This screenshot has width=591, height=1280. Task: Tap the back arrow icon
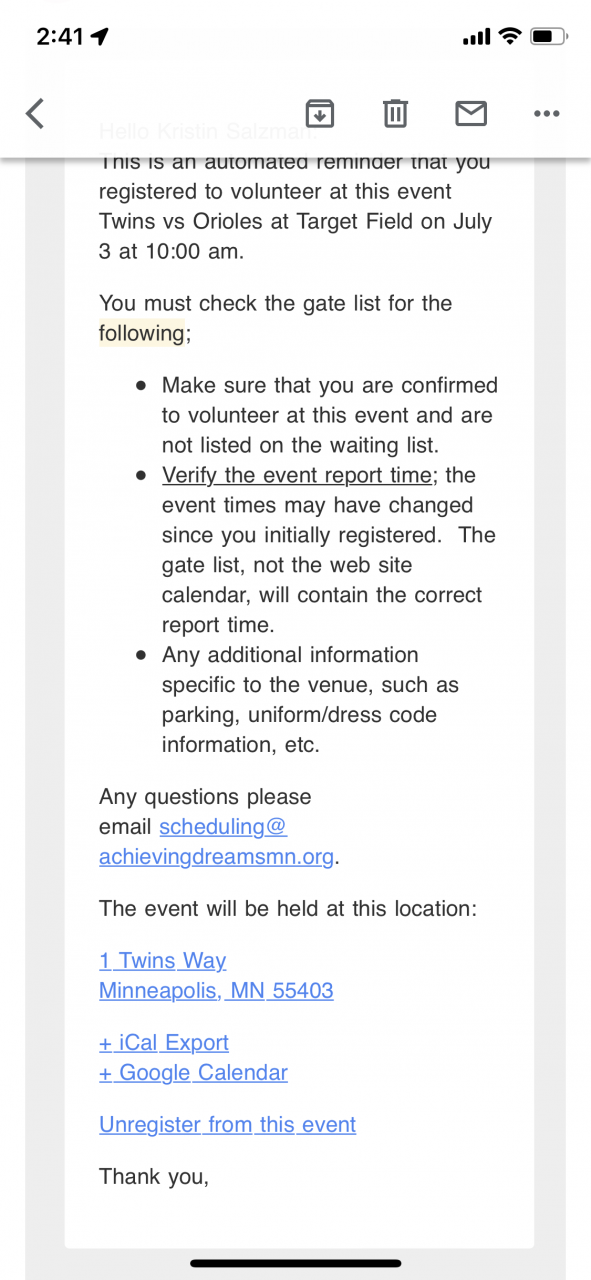(x=35, y=113)
